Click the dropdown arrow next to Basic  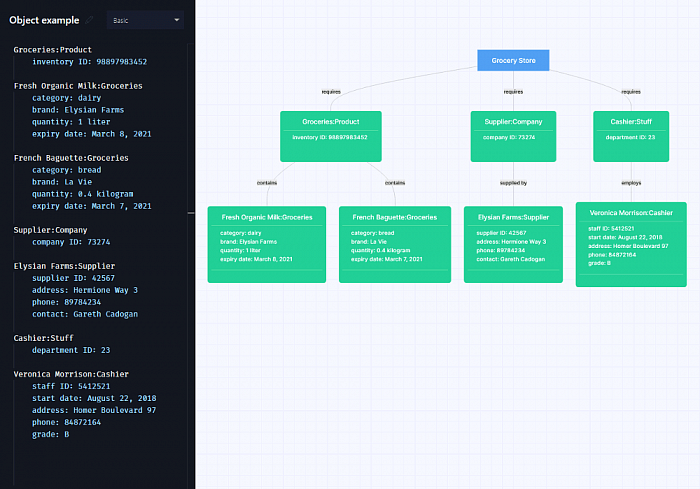(x=176, y=20)
